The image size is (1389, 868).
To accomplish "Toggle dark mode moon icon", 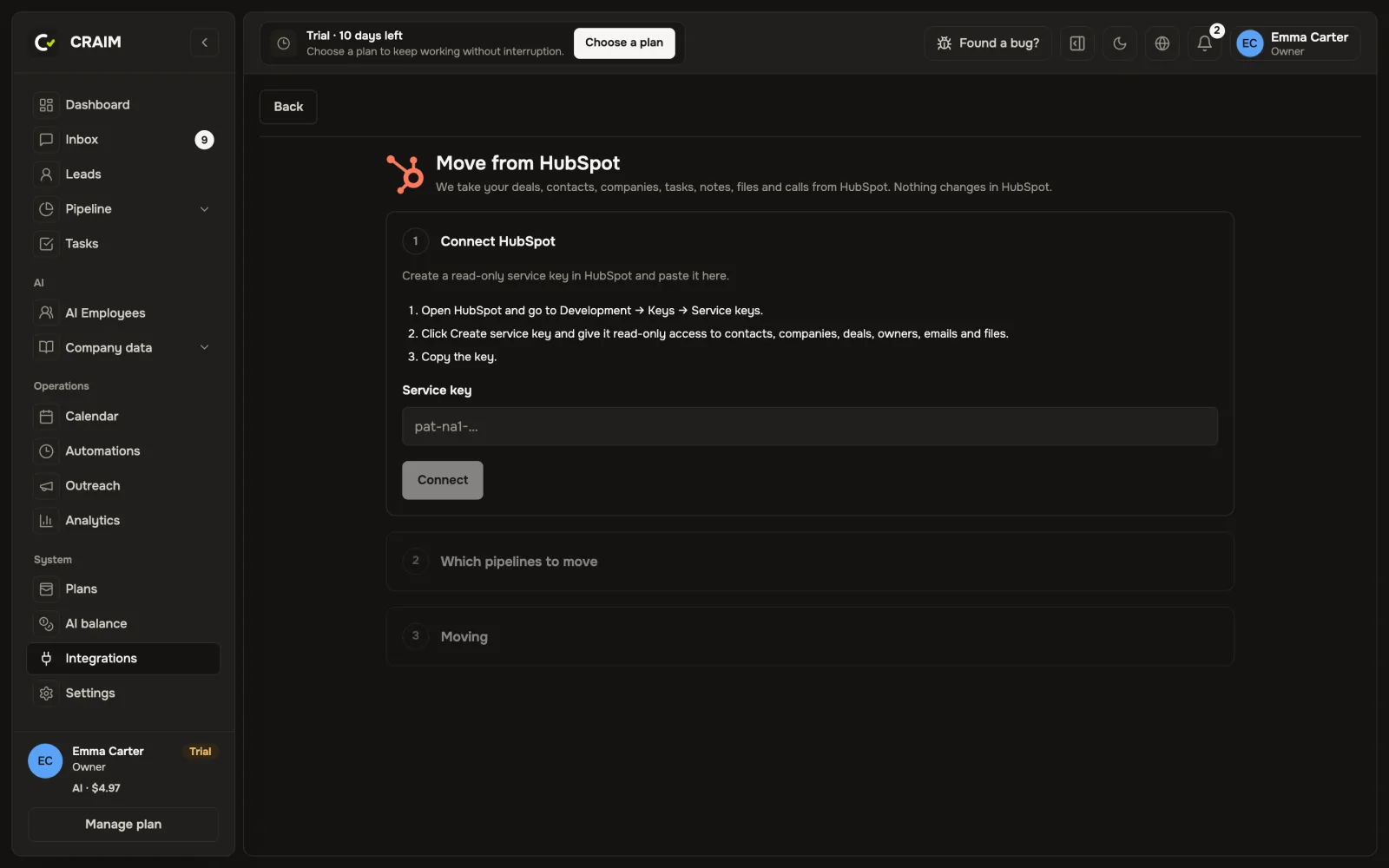I will point(1120,43).
